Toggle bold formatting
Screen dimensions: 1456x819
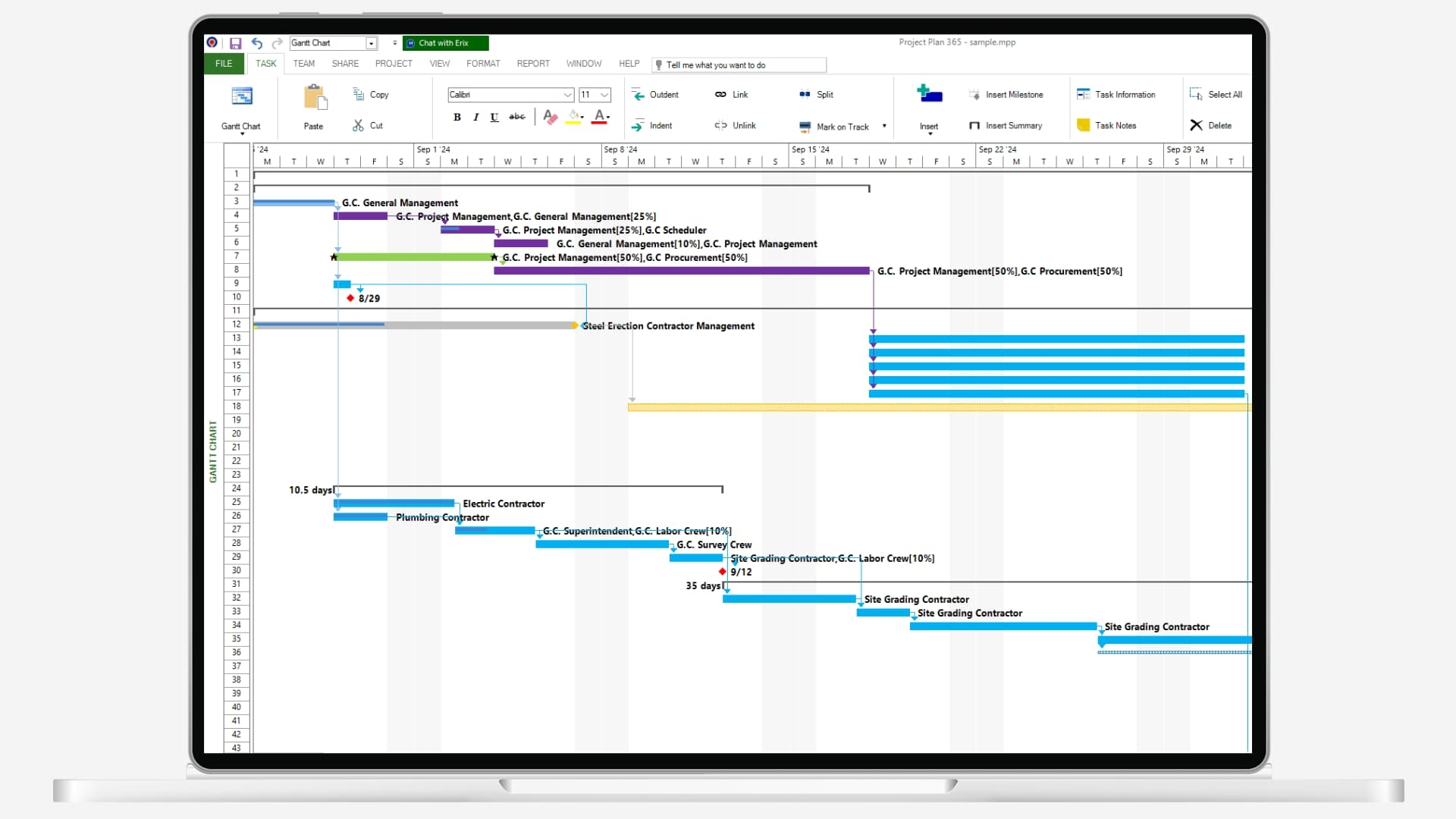(457, 117)
